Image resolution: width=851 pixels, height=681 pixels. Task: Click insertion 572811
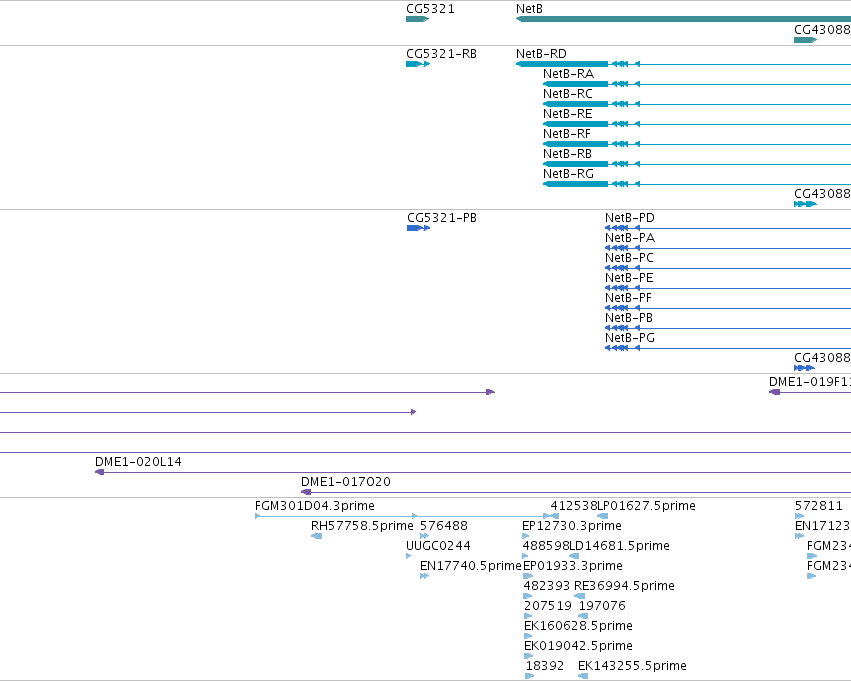pos(799,516)
